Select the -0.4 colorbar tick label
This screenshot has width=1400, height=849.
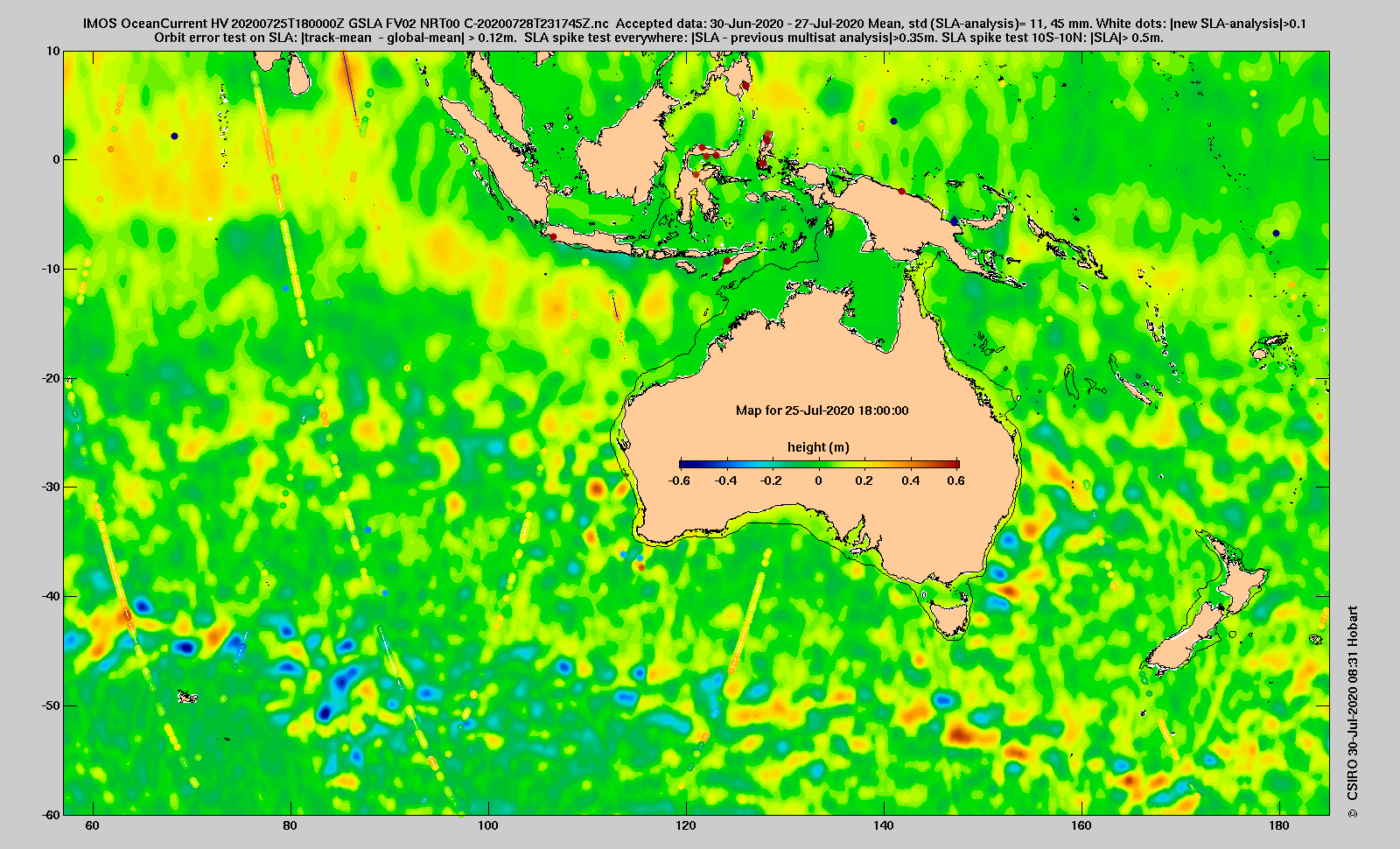click(725, 481)
